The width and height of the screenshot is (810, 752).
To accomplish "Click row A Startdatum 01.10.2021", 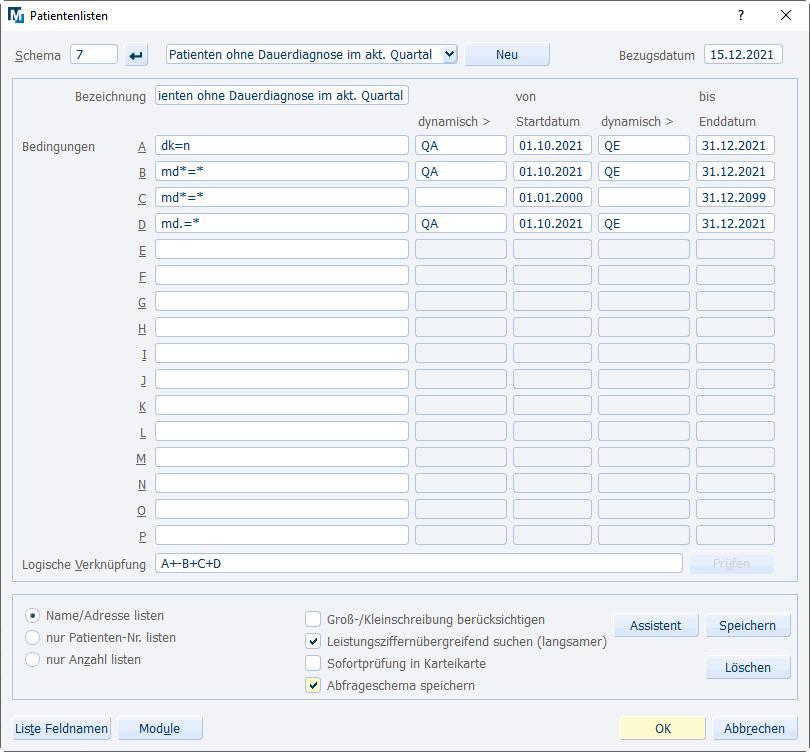I will point(552,146).
